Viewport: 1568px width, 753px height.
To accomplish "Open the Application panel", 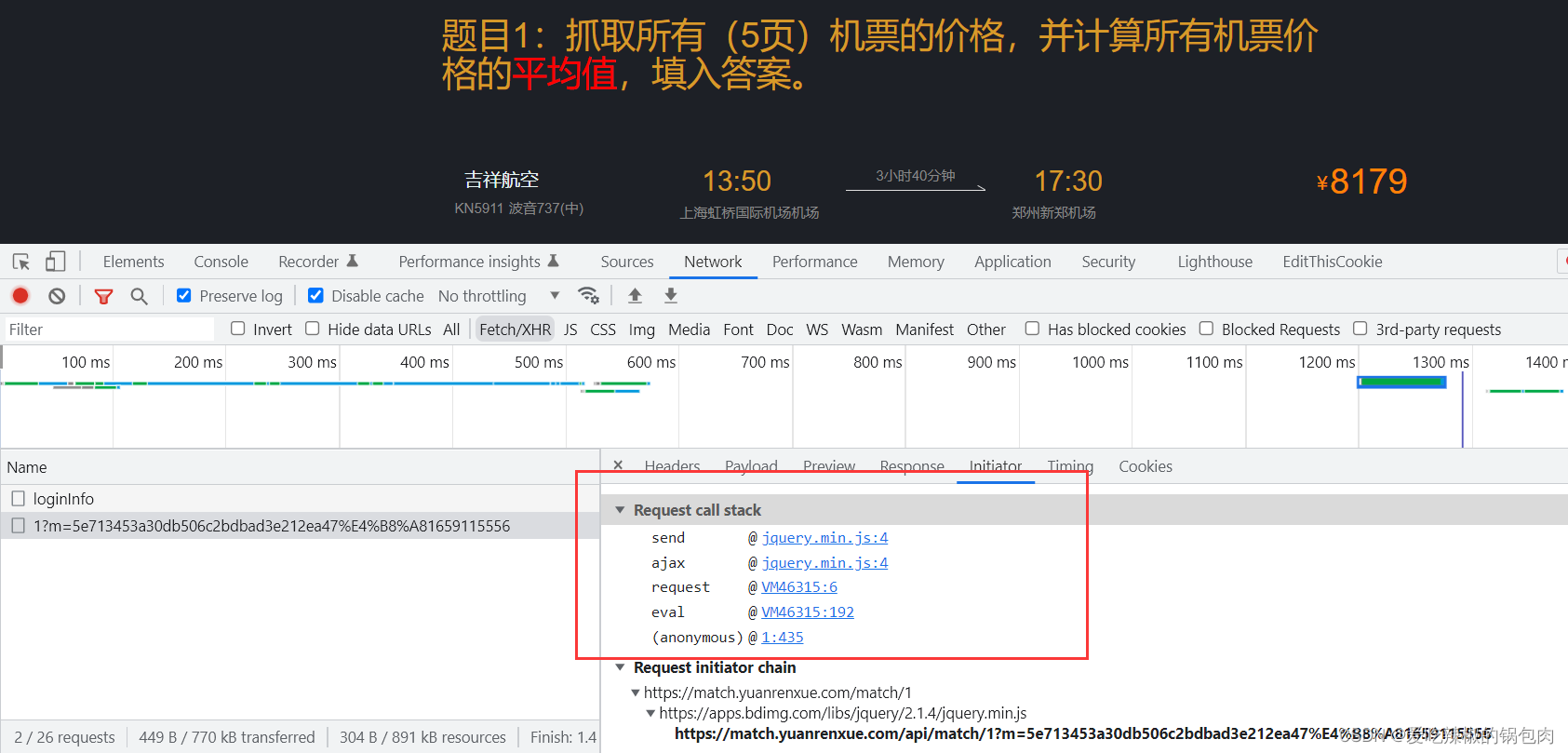I will coord(1012,262).
